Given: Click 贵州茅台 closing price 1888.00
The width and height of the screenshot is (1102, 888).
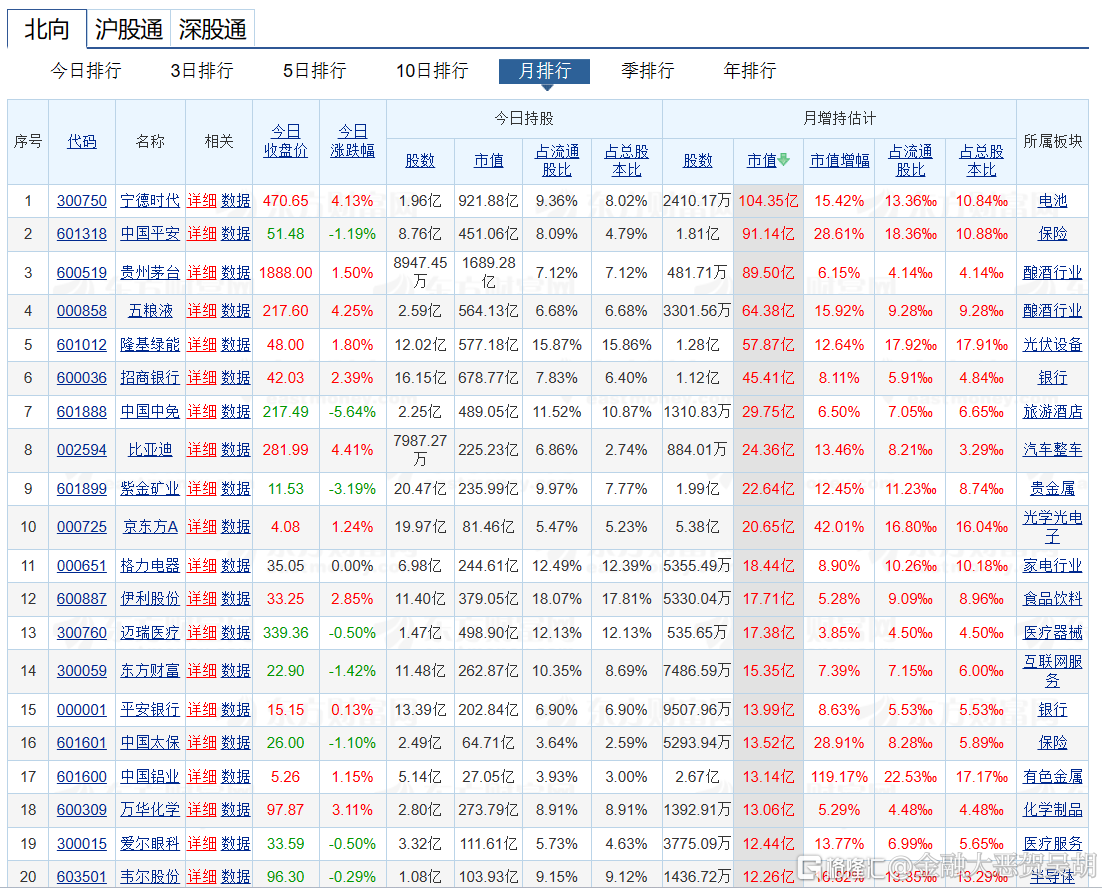Looking at the screenshot, I should (285, 273).
